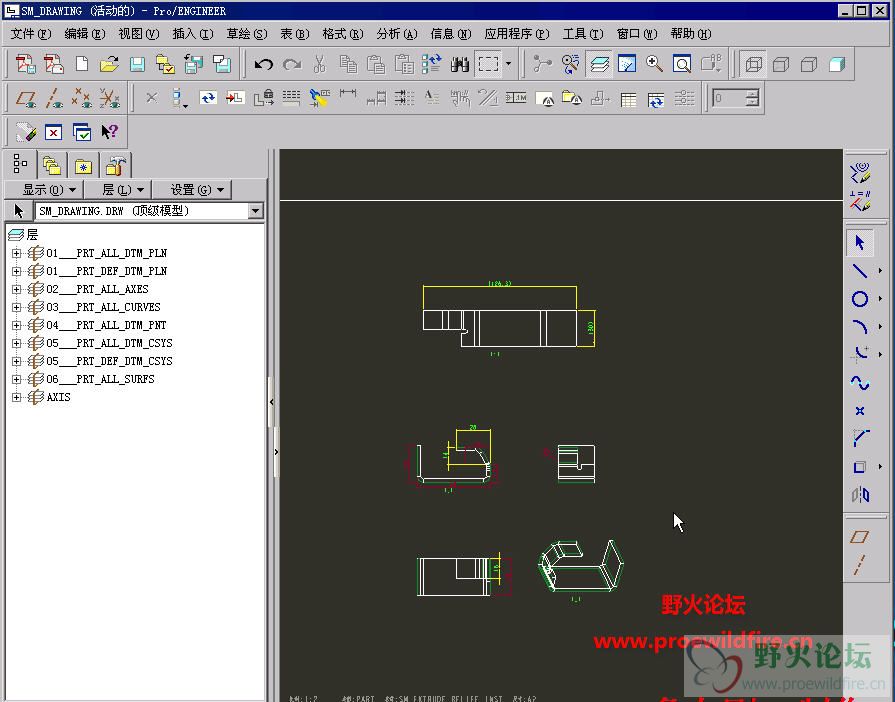Select the 04___PRT_ALL_DTM_PNT layer
This screenshot has height=702, width=895.
106,325
